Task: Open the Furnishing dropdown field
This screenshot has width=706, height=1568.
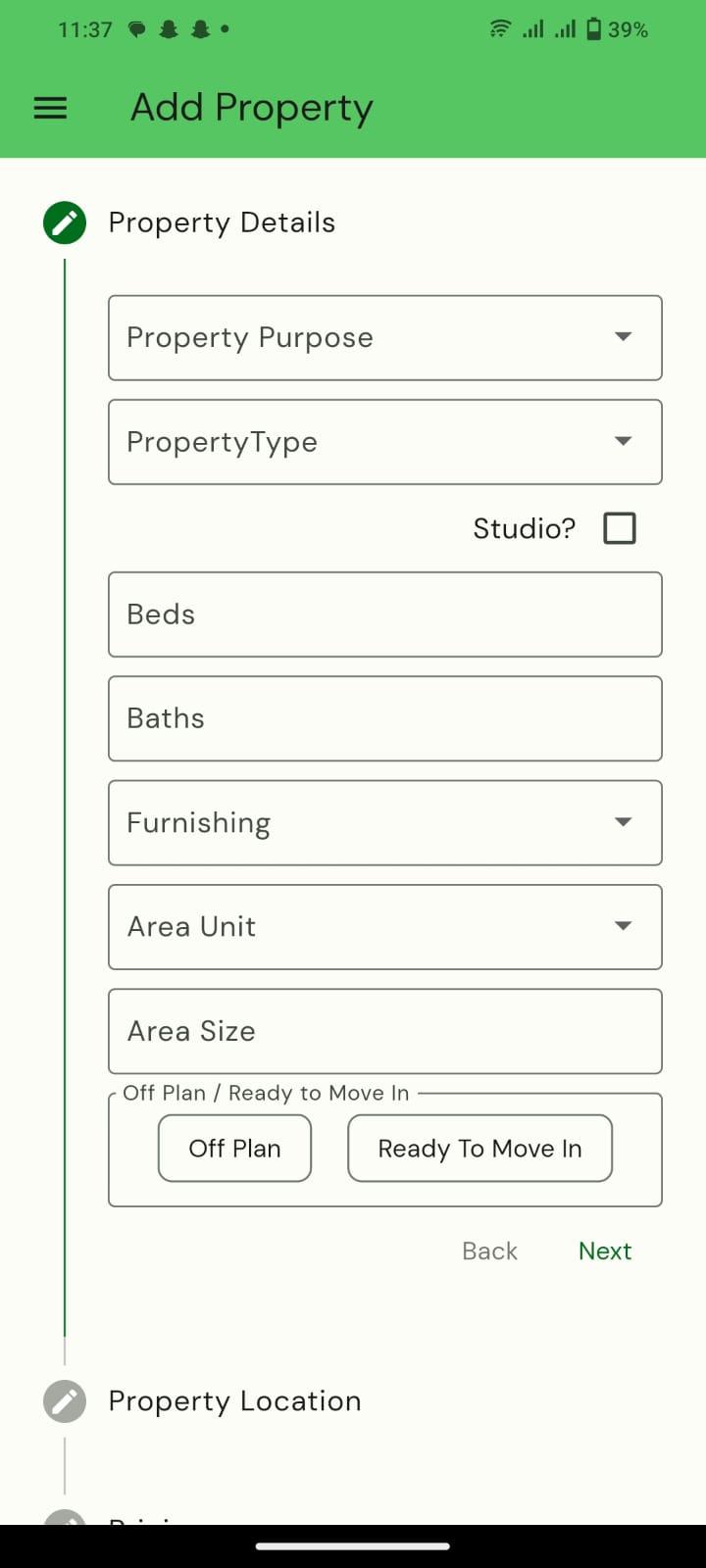Action: (x=385, y=823)
